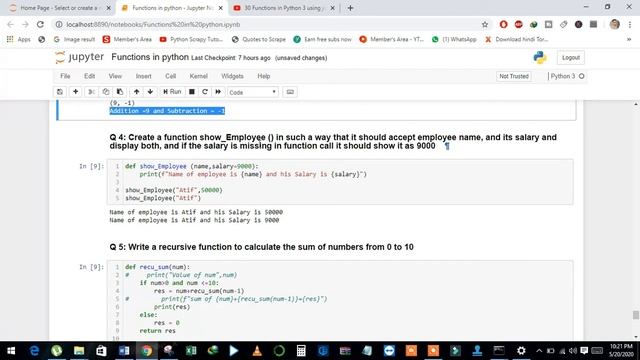
Task: Open the Python Scrapy Tuto bookmark
Action: 191,40
